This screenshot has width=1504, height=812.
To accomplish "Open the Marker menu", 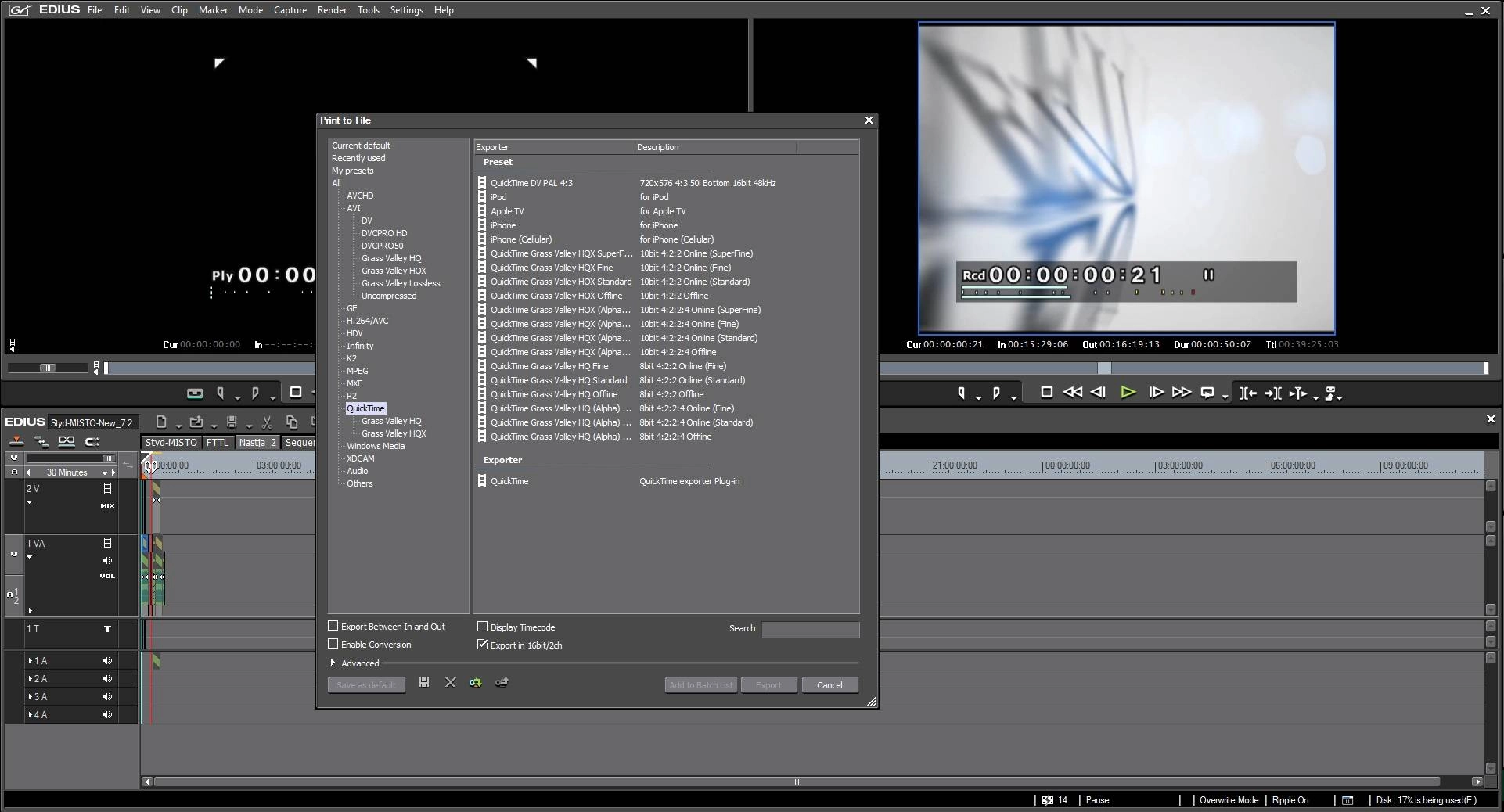I will click(x=213, y=10).
